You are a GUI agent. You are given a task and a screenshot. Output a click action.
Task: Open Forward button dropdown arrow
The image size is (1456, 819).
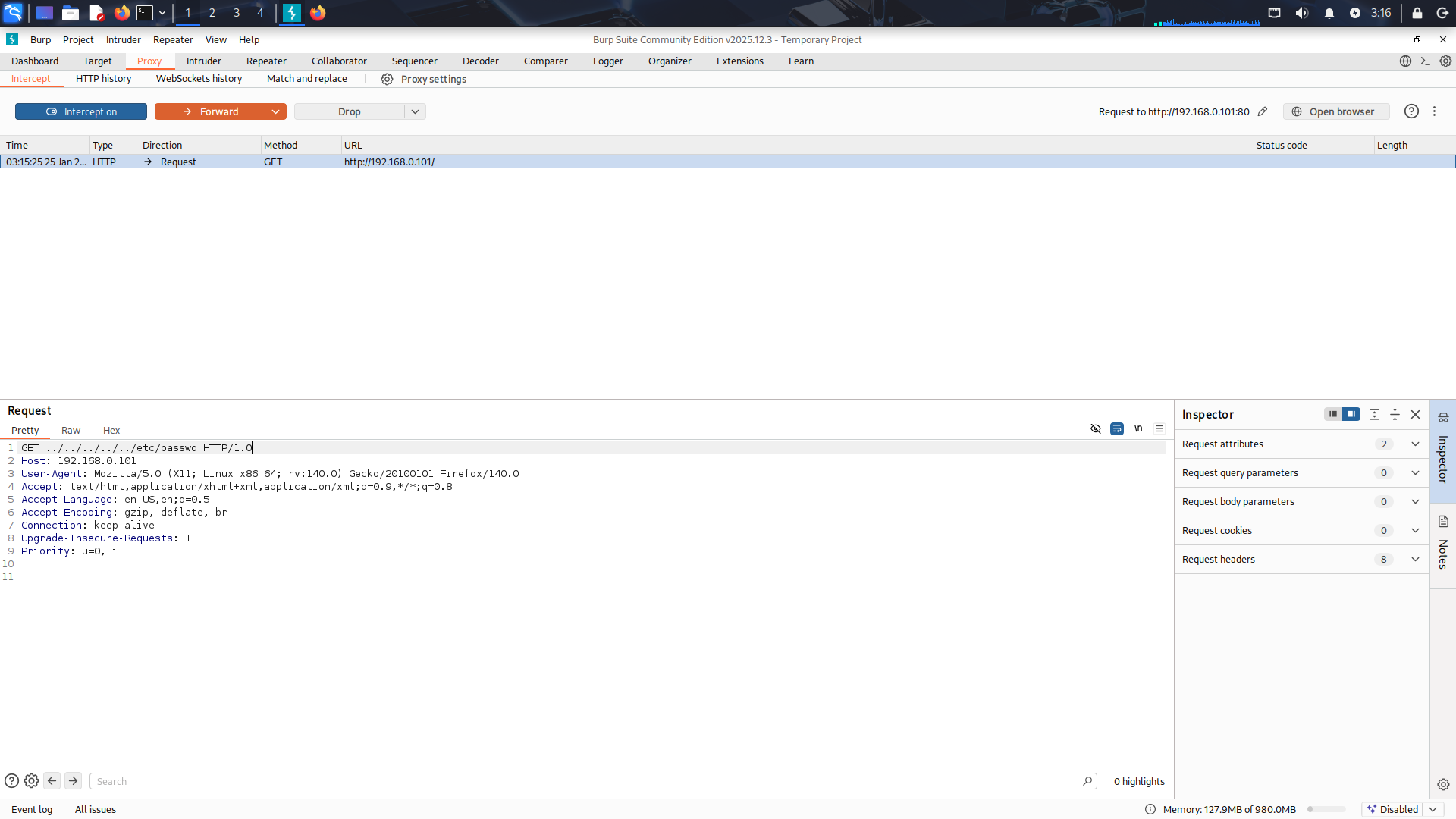point(276,111)
